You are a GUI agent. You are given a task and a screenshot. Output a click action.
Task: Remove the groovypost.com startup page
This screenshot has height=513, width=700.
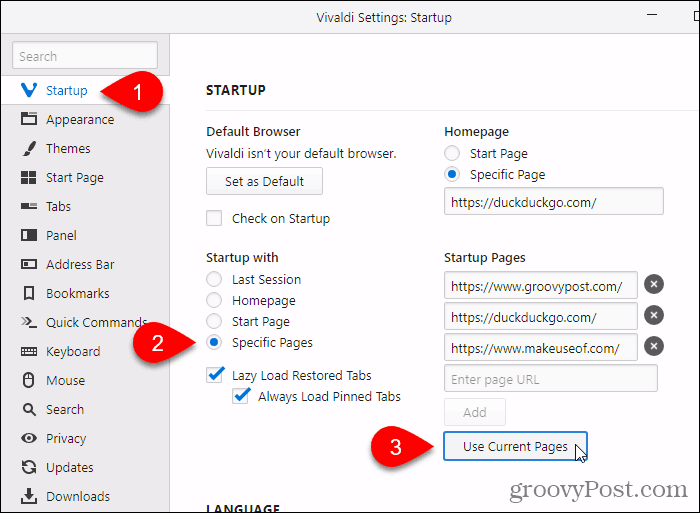[x=654, y=284]
